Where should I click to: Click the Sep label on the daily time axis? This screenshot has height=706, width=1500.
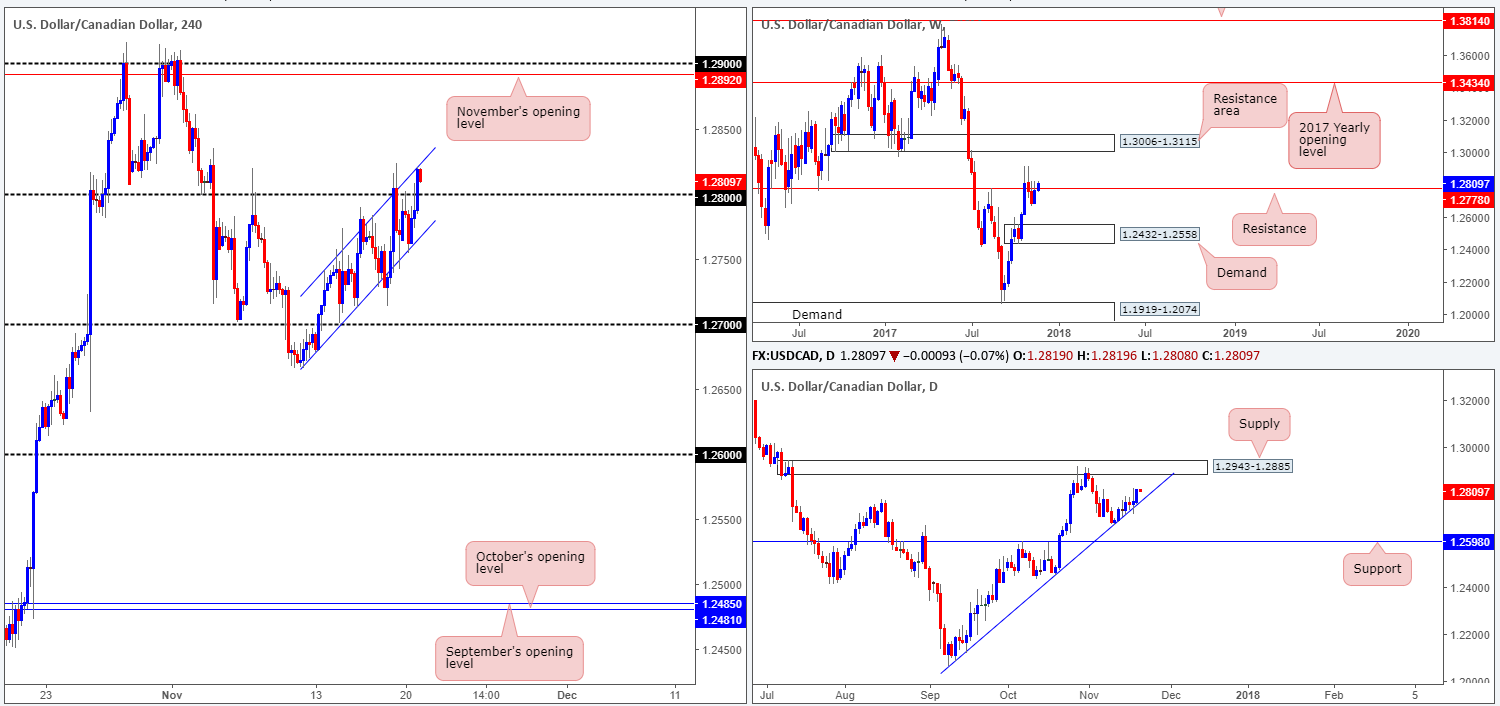point(930,694)
